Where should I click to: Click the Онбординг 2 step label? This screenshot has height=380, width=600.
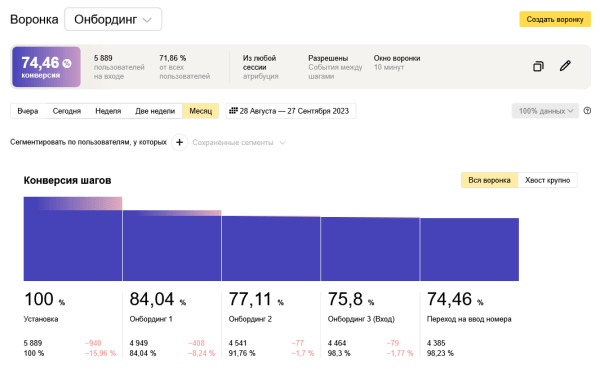[250, 319]
